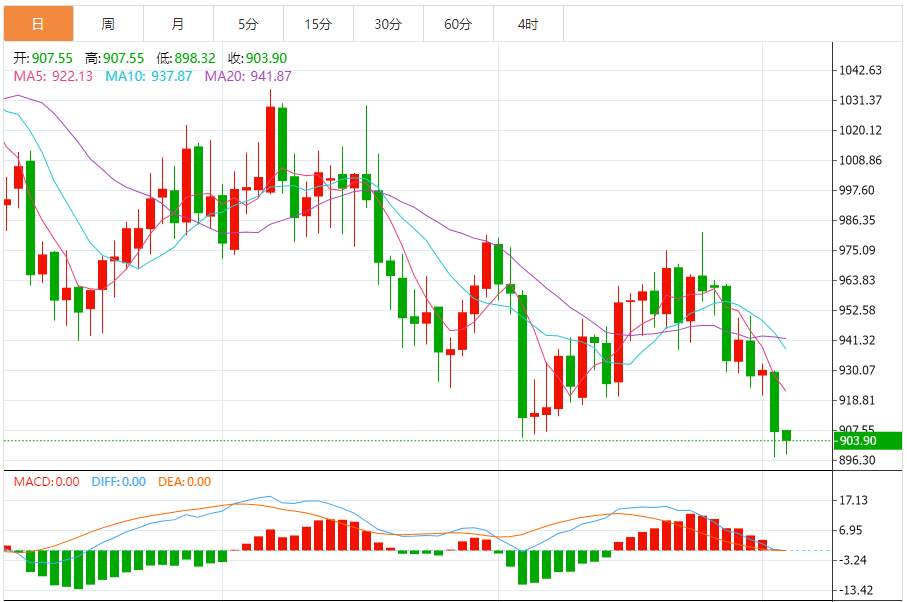
Task: Select the 日 daily chart tab
Action: click(39, 24)
